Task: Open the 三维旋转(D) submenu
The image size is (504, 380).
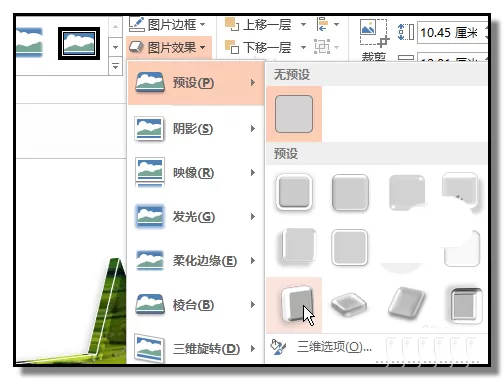Action: (x=196, y=348)
